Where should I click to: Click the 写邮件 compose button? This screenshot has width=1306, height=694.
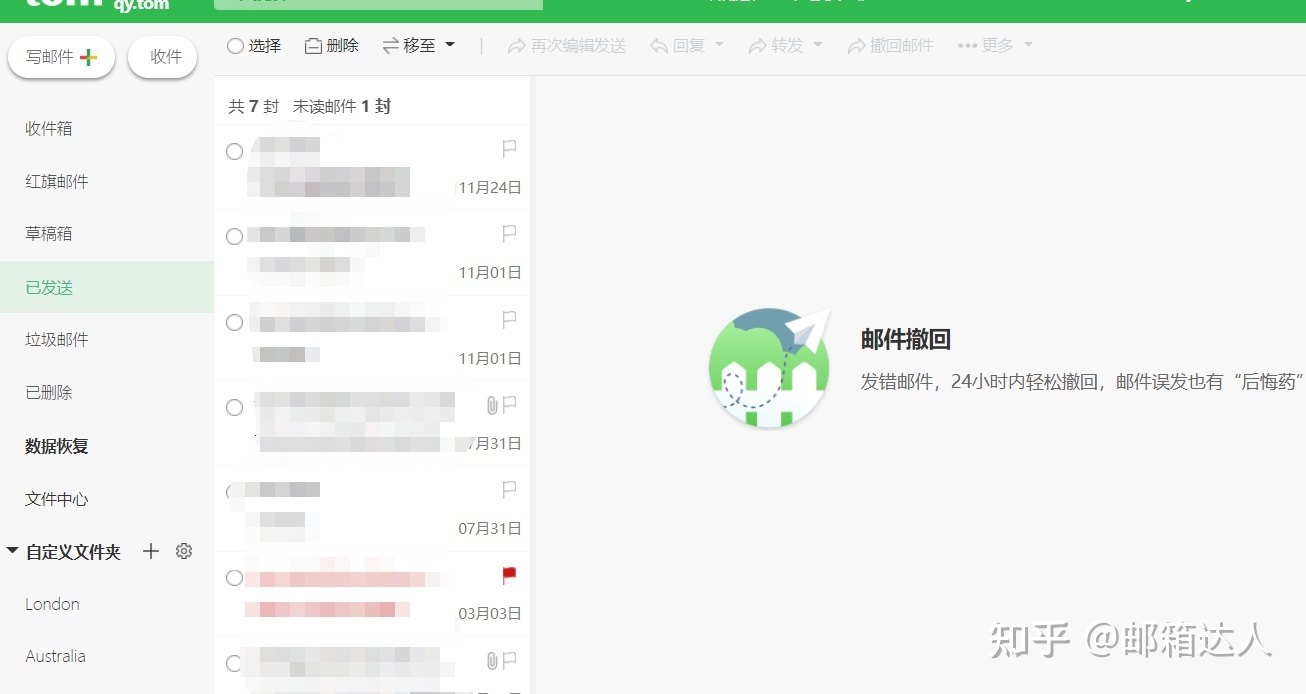click(x=61, y=57)
